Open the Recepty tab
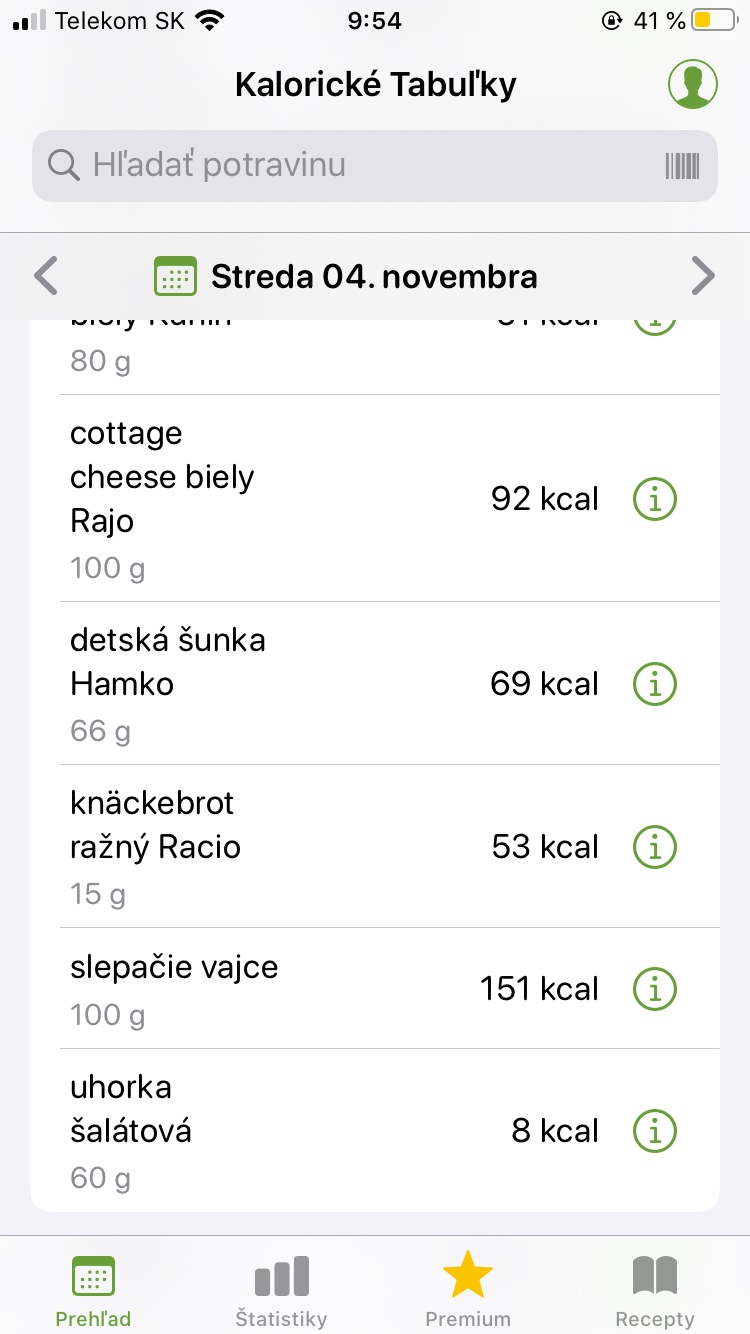 (x=655, y=1290)
